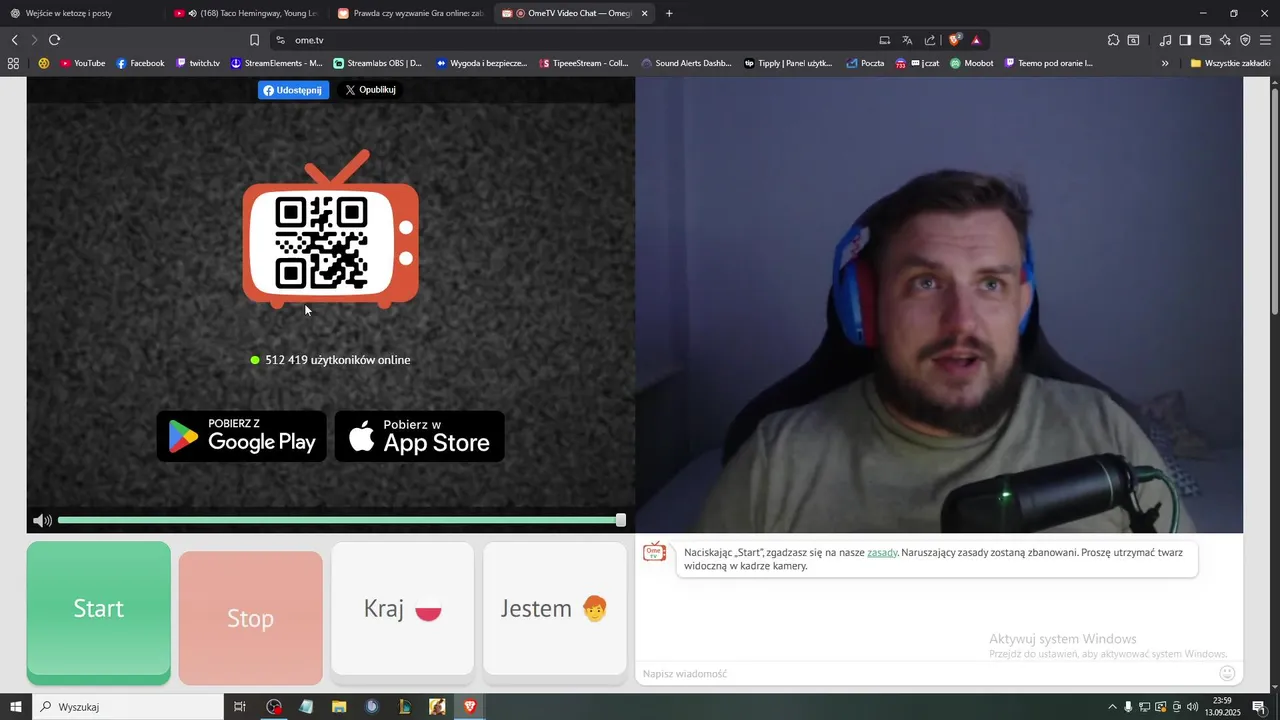Viewport: 1280px width, 720px height.
Task: Open the Windows Start menu
Action: click(x=15, y=707)
